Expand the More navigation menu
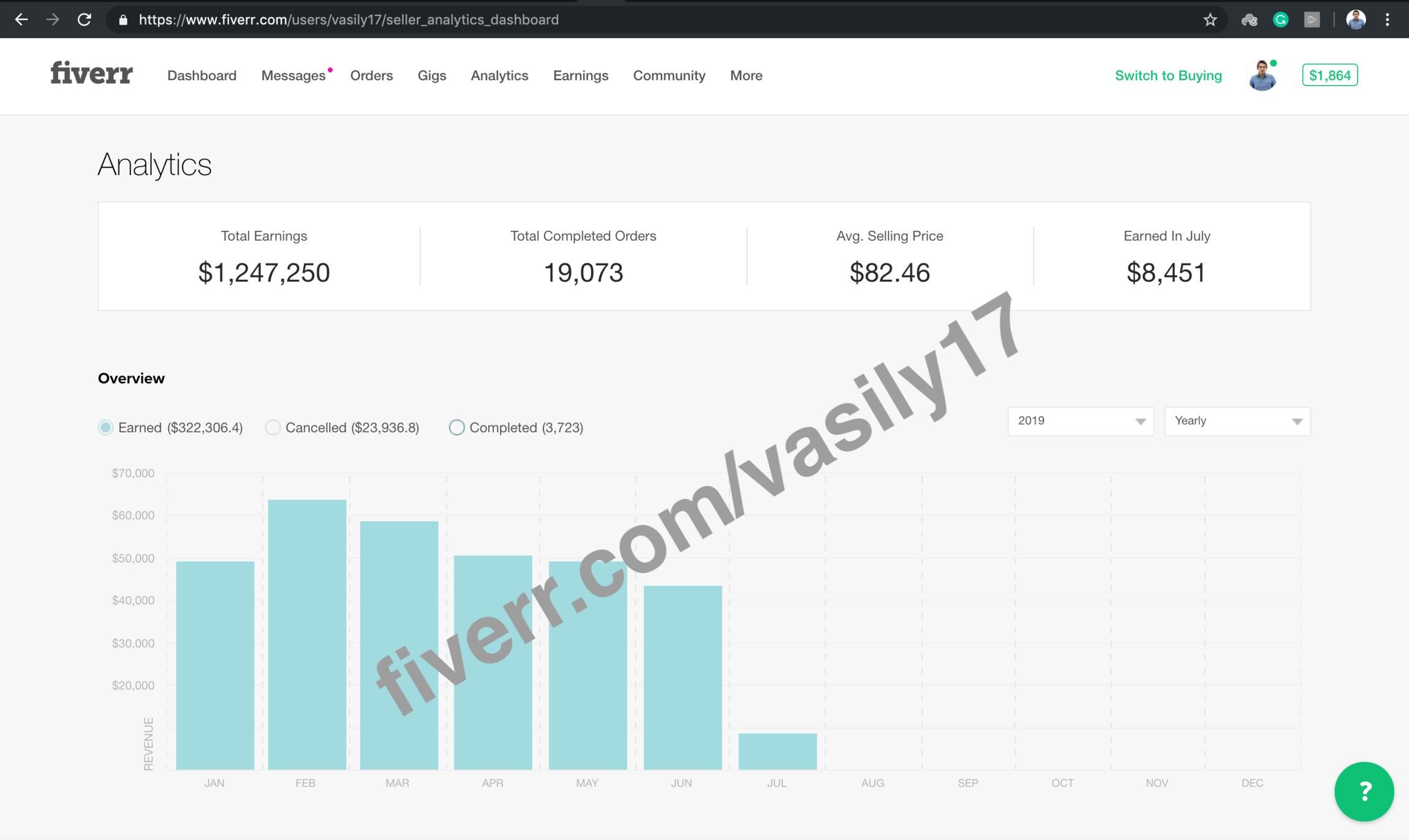Image resolution: width=1409 pixels, height=840 pixels. 746,75
